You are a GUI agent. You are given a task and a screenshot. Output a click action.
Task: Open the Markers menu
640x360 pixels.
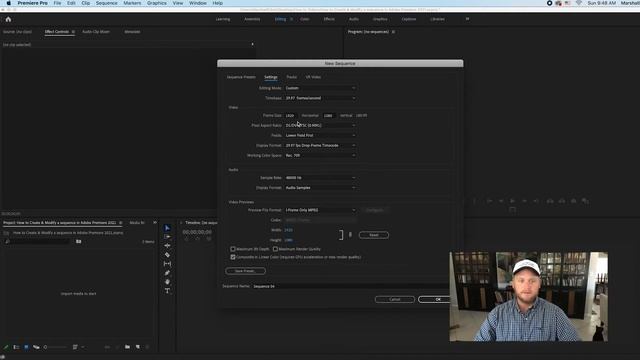[132, 3]
